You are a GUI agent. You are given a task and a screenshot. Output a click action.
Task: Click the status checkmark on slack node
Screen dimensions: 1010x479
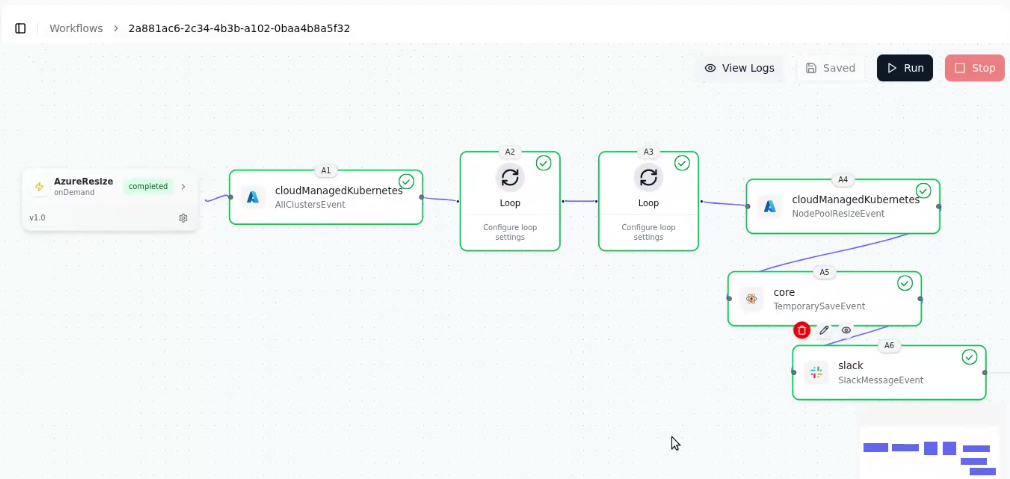[x=969, y=357]
